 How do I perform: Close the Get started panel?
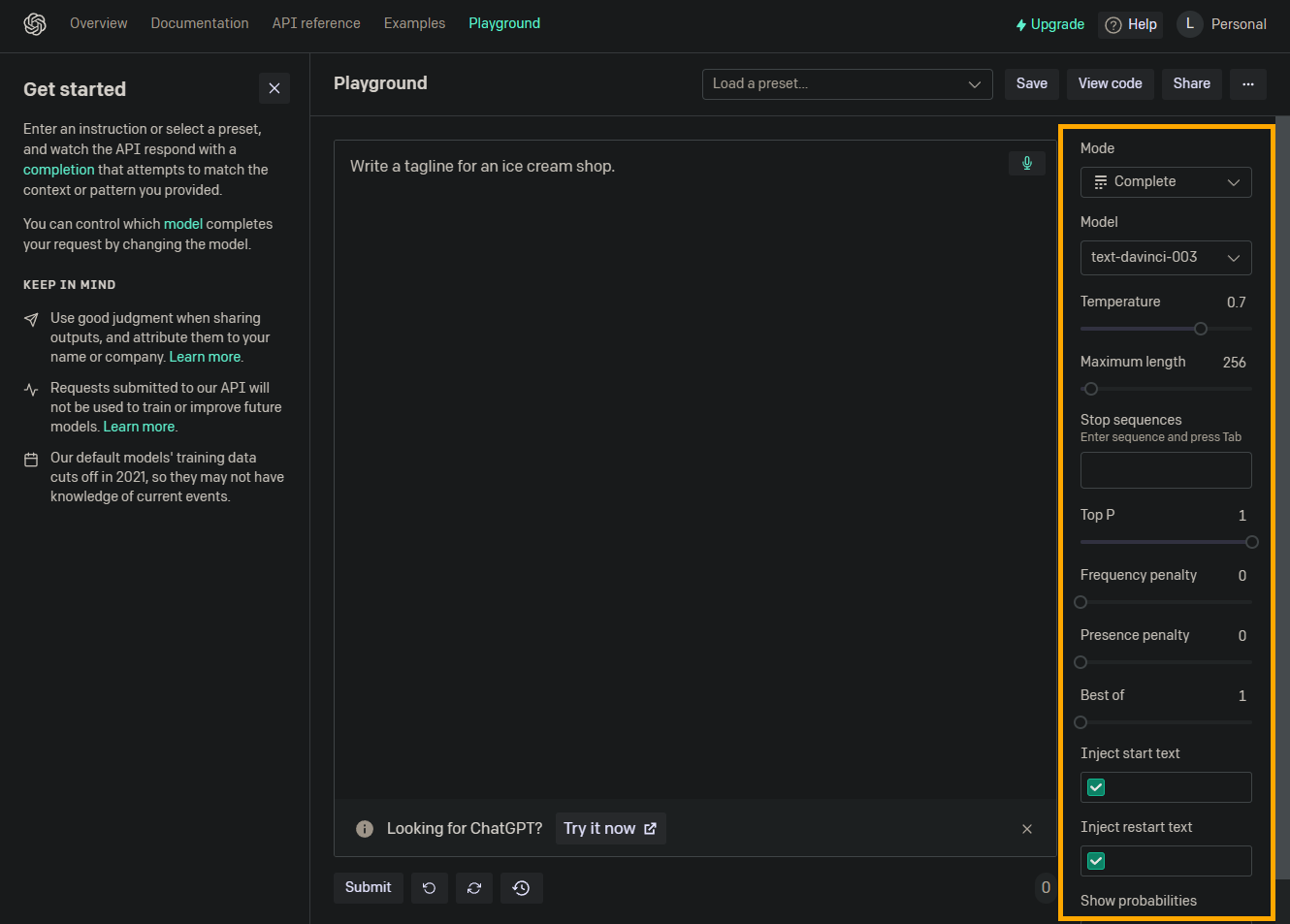point(274,88)
